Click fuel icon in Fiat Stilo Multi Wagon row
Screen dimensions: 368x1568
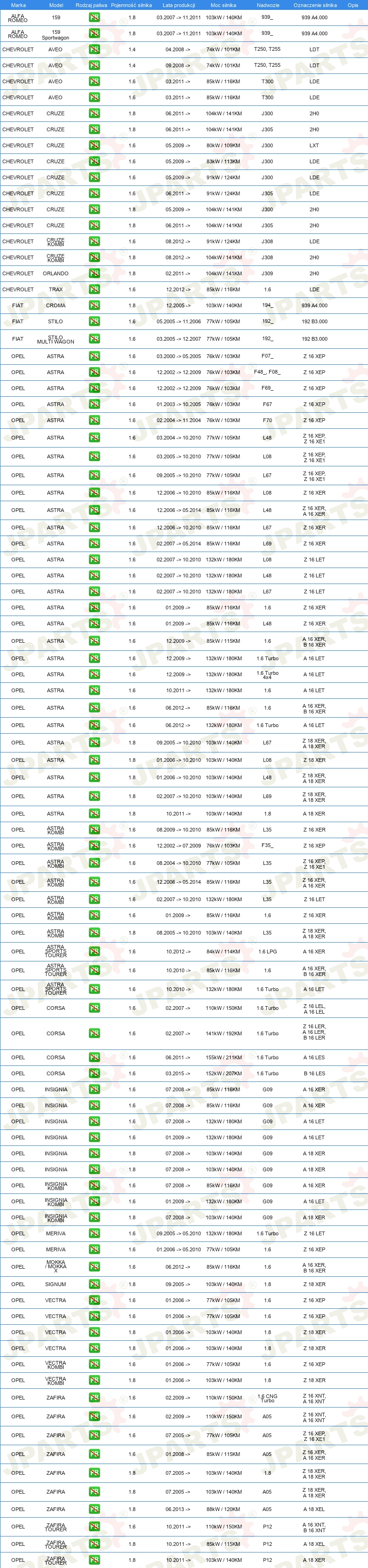(x=94, y=338)
